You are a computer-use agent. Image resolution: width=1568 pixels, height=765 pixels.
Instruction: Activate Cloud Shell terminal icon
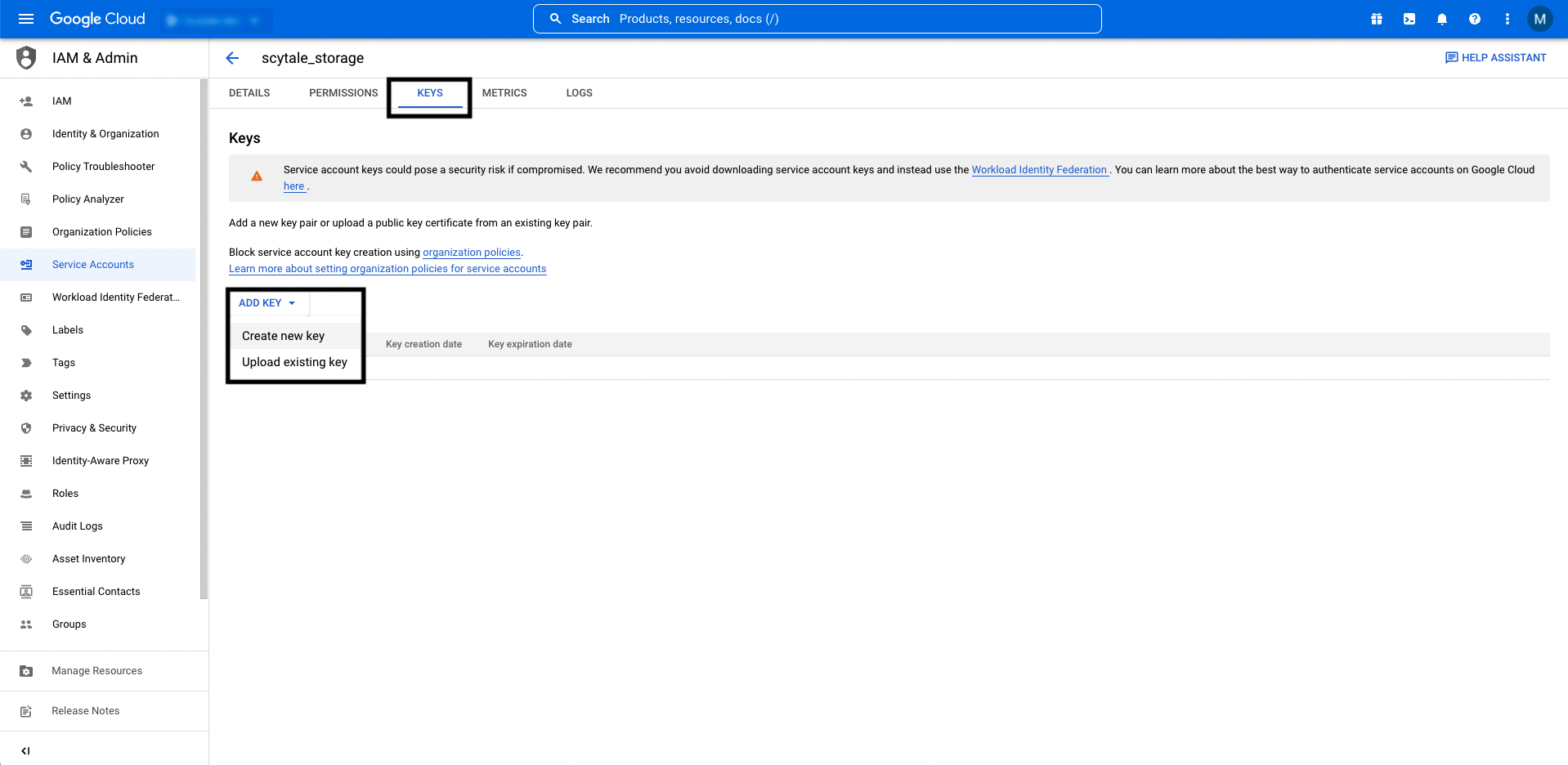1409,19
